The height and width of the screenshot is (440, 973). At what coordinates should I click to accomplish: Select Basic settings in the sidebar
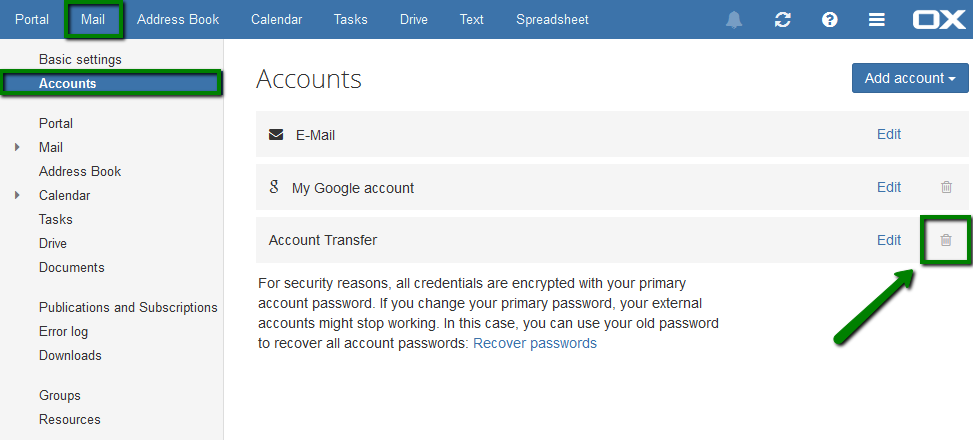[x=80, y=60]
